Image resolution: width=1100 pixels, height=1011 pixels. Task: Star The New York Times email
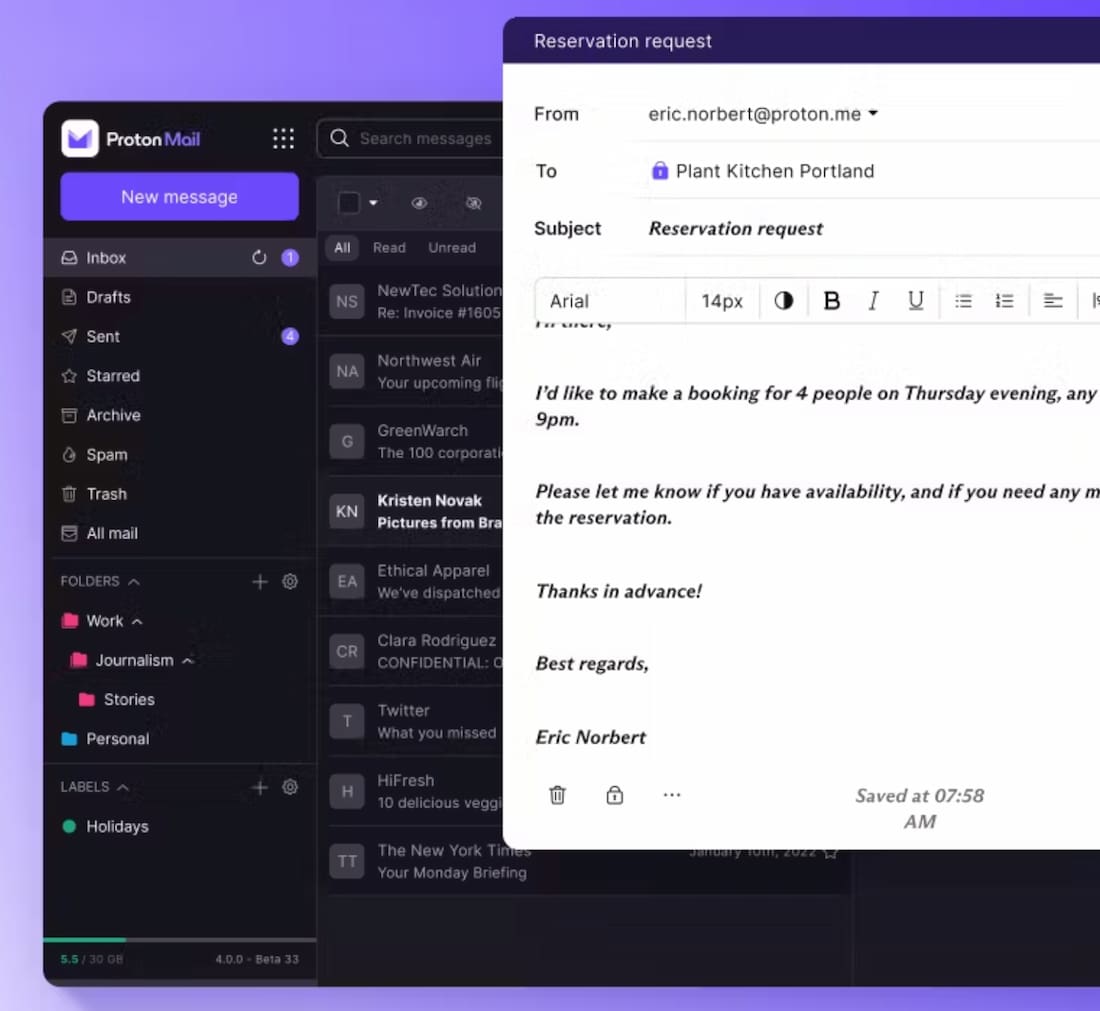(x=831, y=853)
